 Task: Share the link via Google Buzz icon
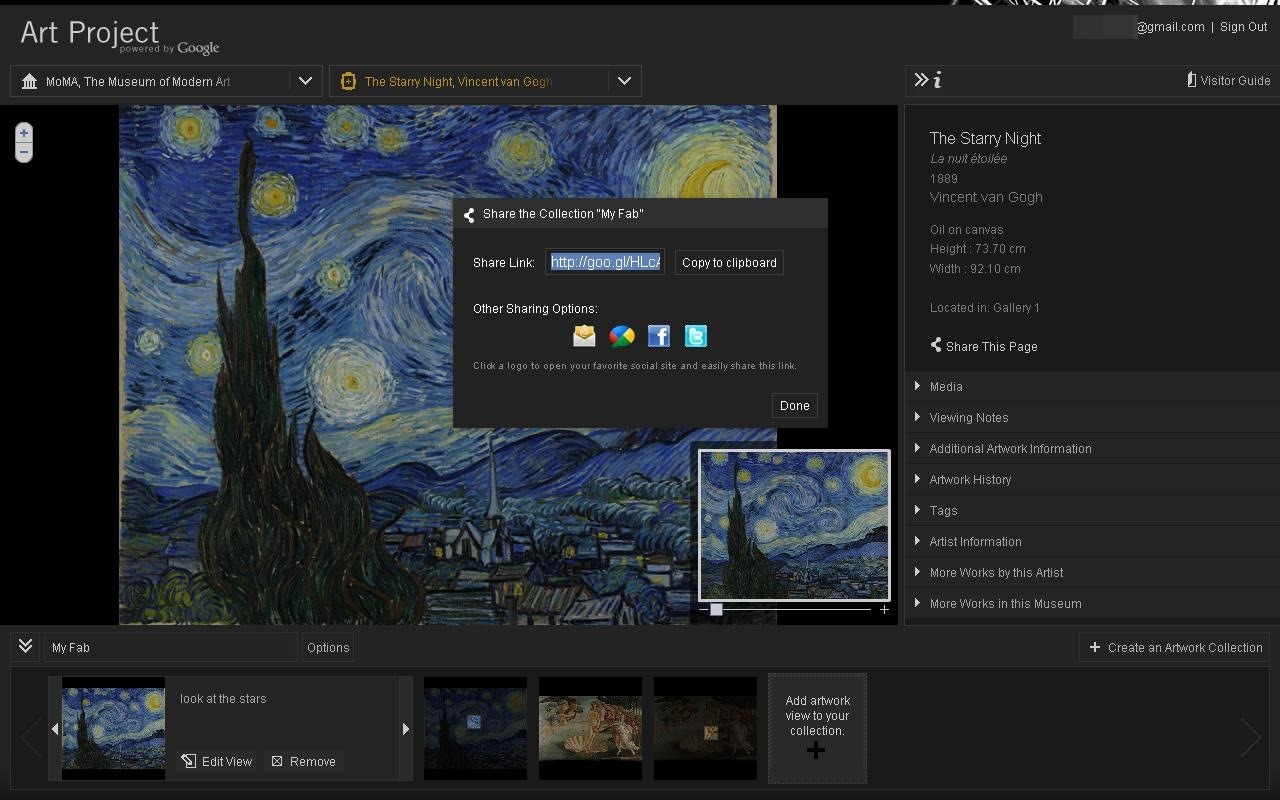621,336
